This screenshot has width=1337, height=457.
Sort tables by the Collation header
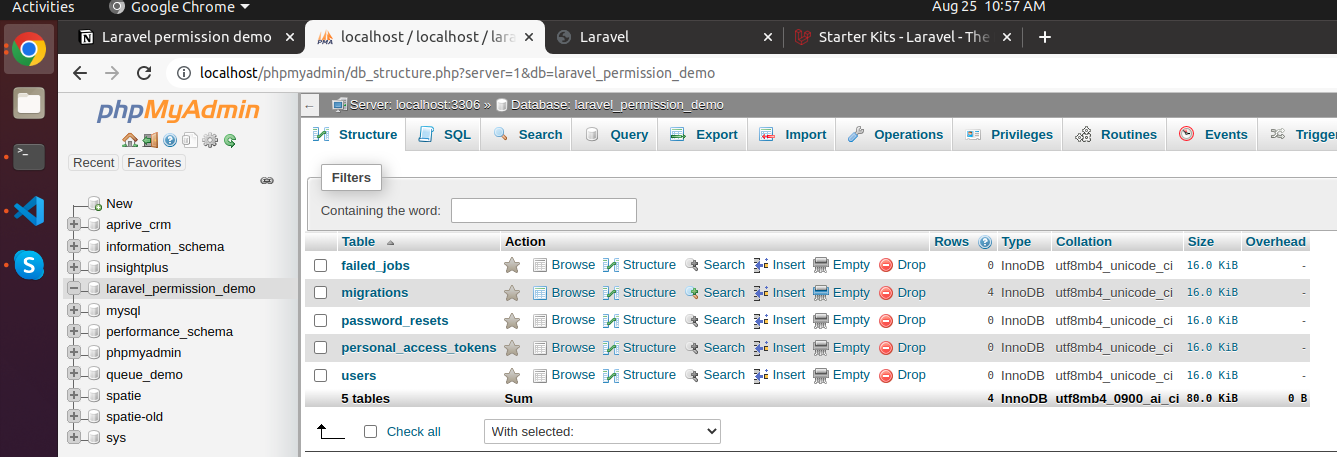(1084, 242)
